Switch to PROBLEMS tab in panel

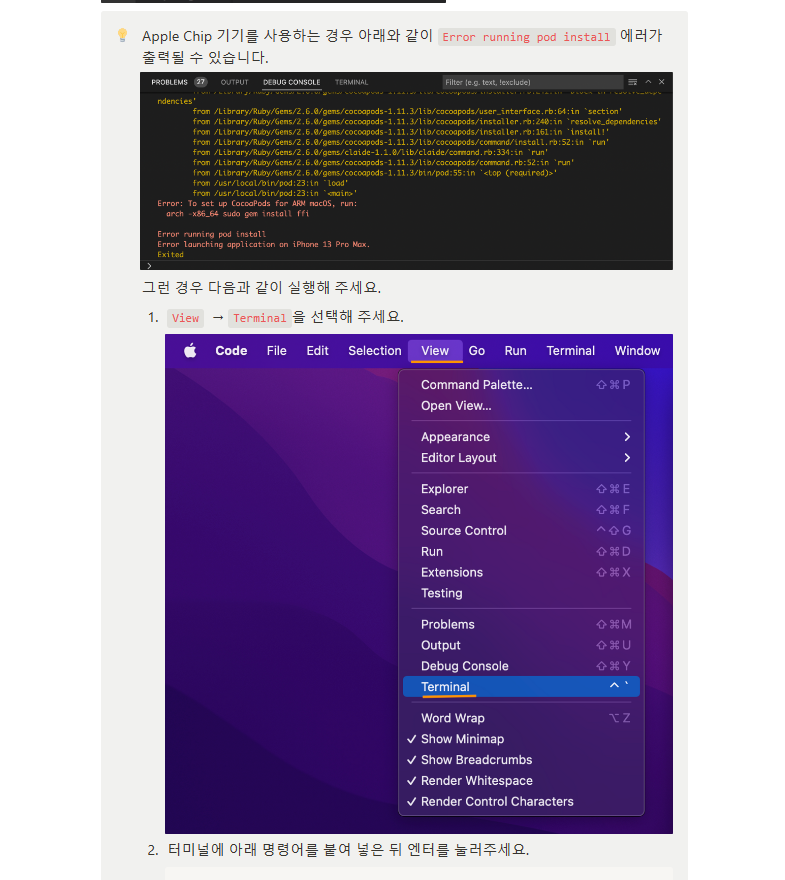click(169, 82)
